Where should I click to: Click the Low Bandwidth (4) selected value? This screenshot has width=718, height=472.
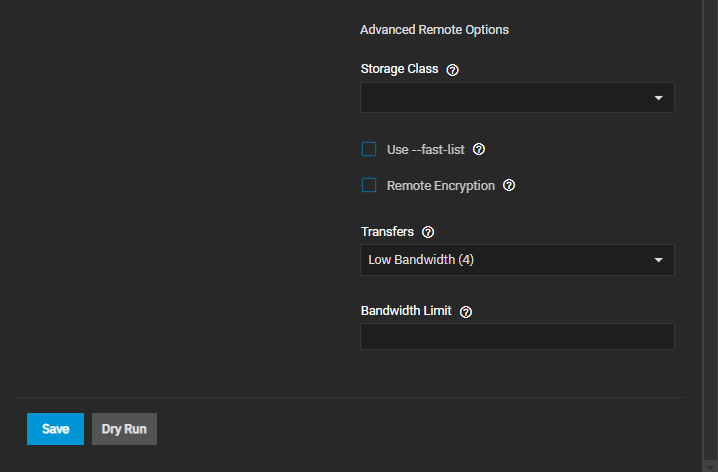pyautogui.click(x=421, y=260)
